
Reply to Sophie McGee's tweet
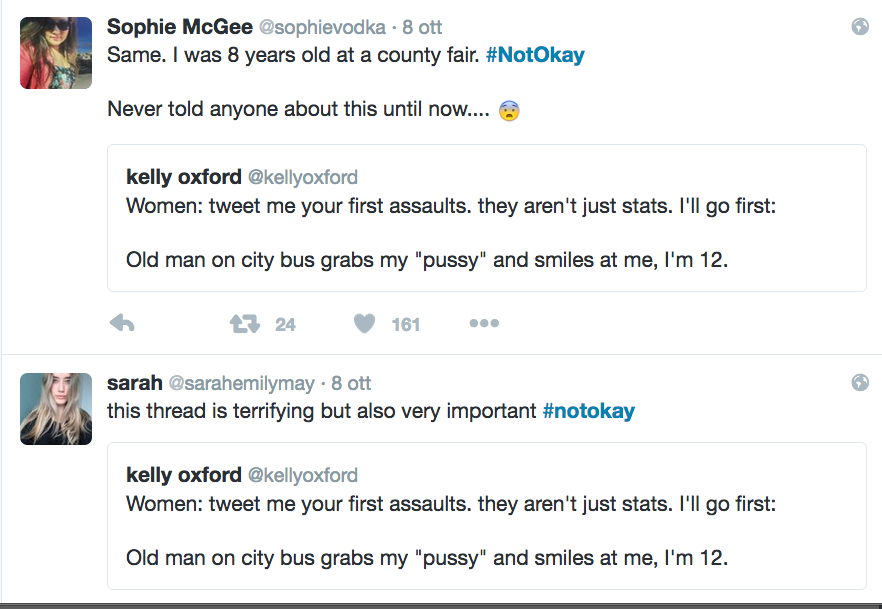pos(122,324)
